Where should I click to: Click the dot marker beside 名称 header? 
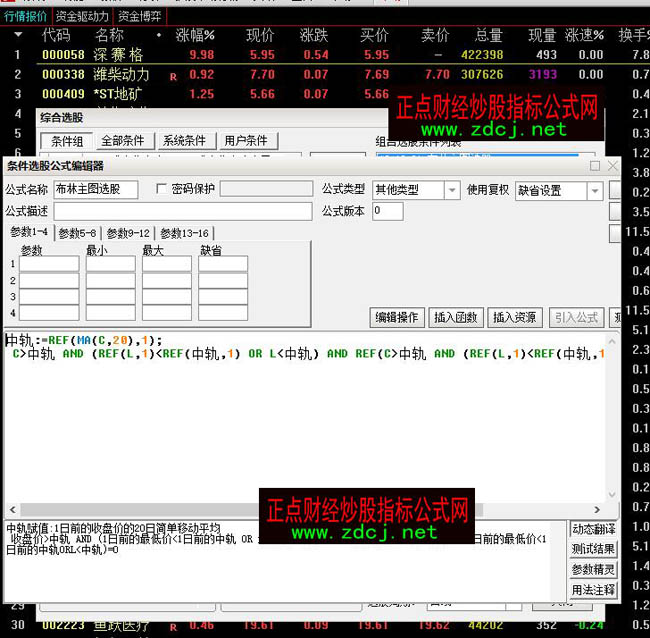[x=158, y=35]
